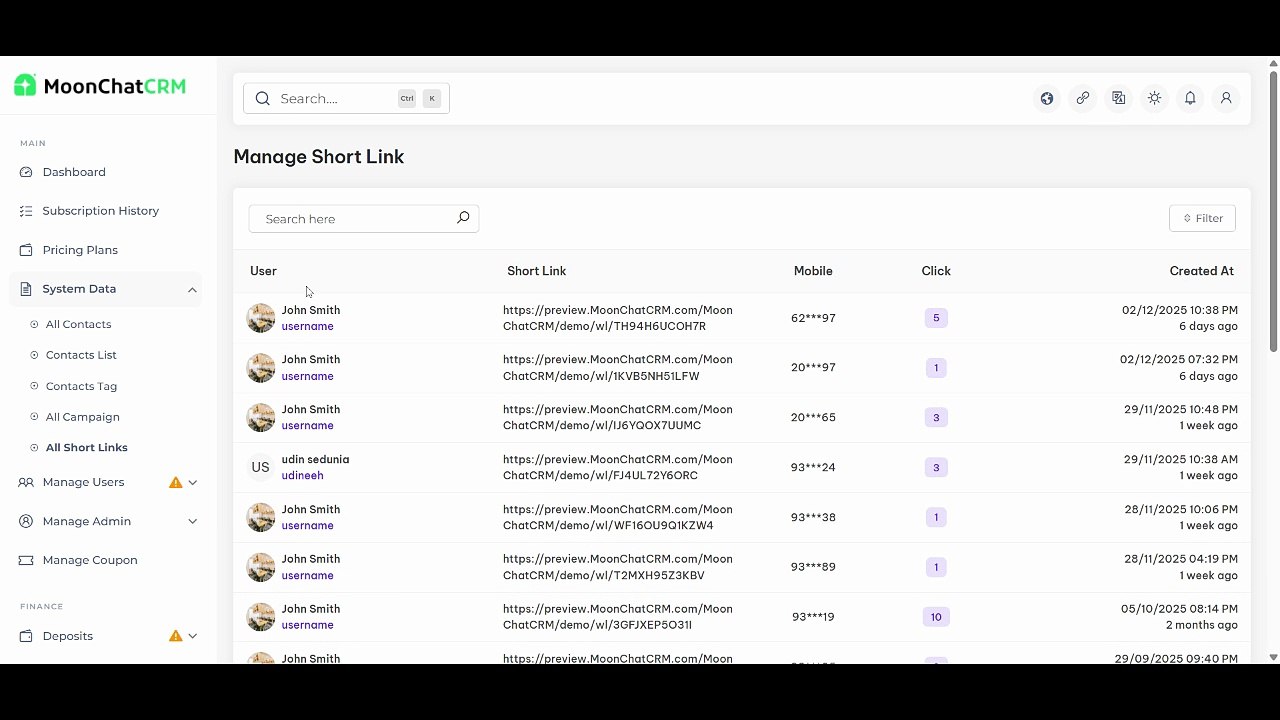Open udineeh username link
This screenshot has width=1280, height=720.
302,476
